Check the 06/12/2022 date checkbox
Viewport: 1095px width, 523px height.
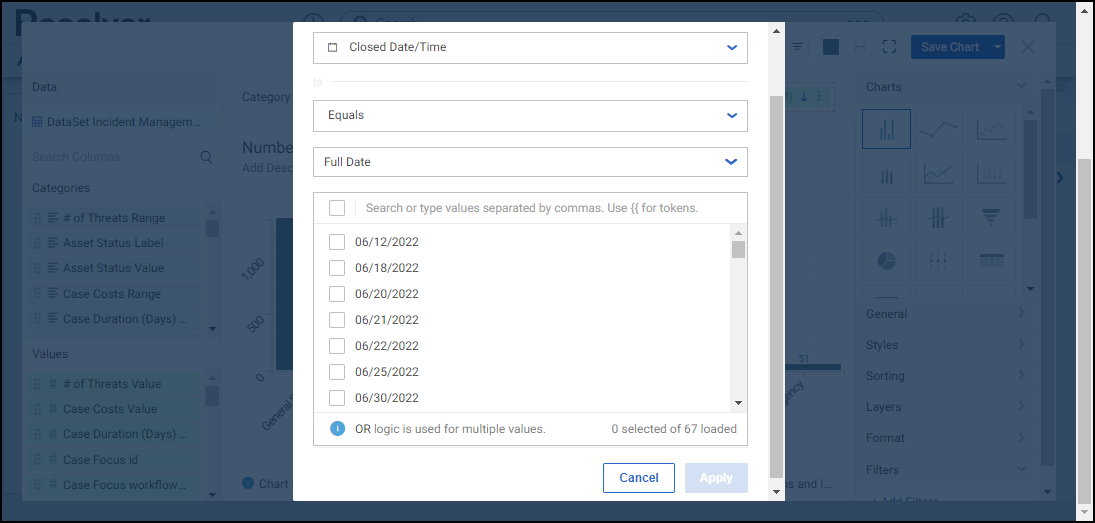pyautogui.click(x=337, y=242)
